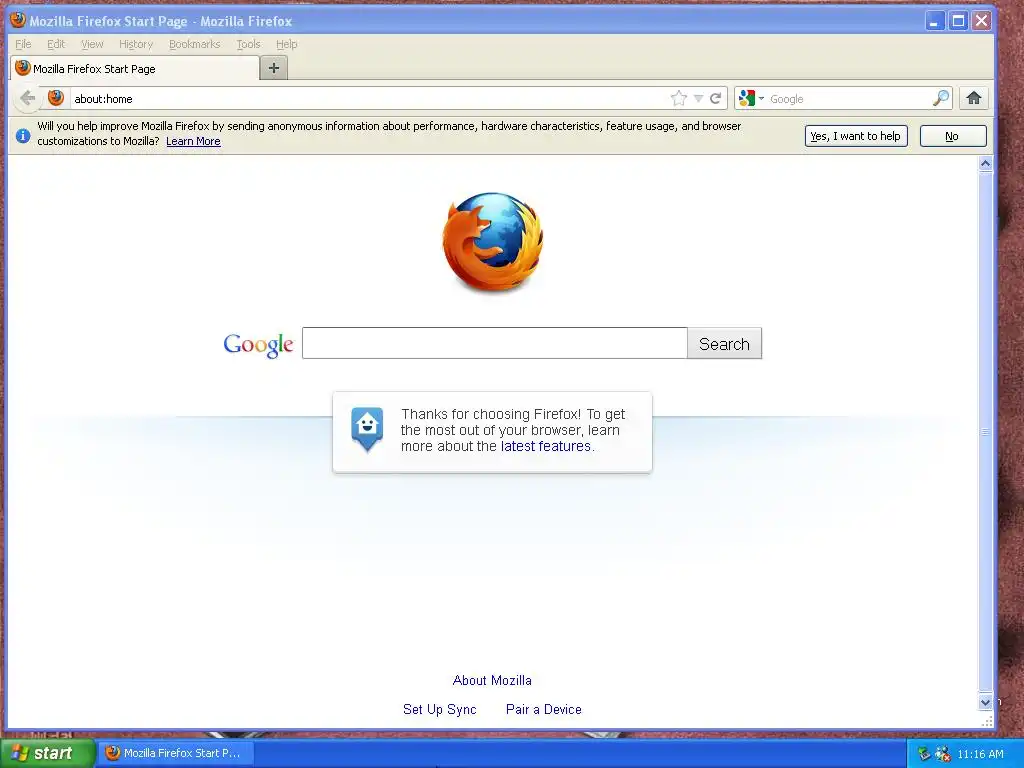The image size is (1024, 768).
Task: Reload the page using the refresh icon
Action: coord(716,99)
